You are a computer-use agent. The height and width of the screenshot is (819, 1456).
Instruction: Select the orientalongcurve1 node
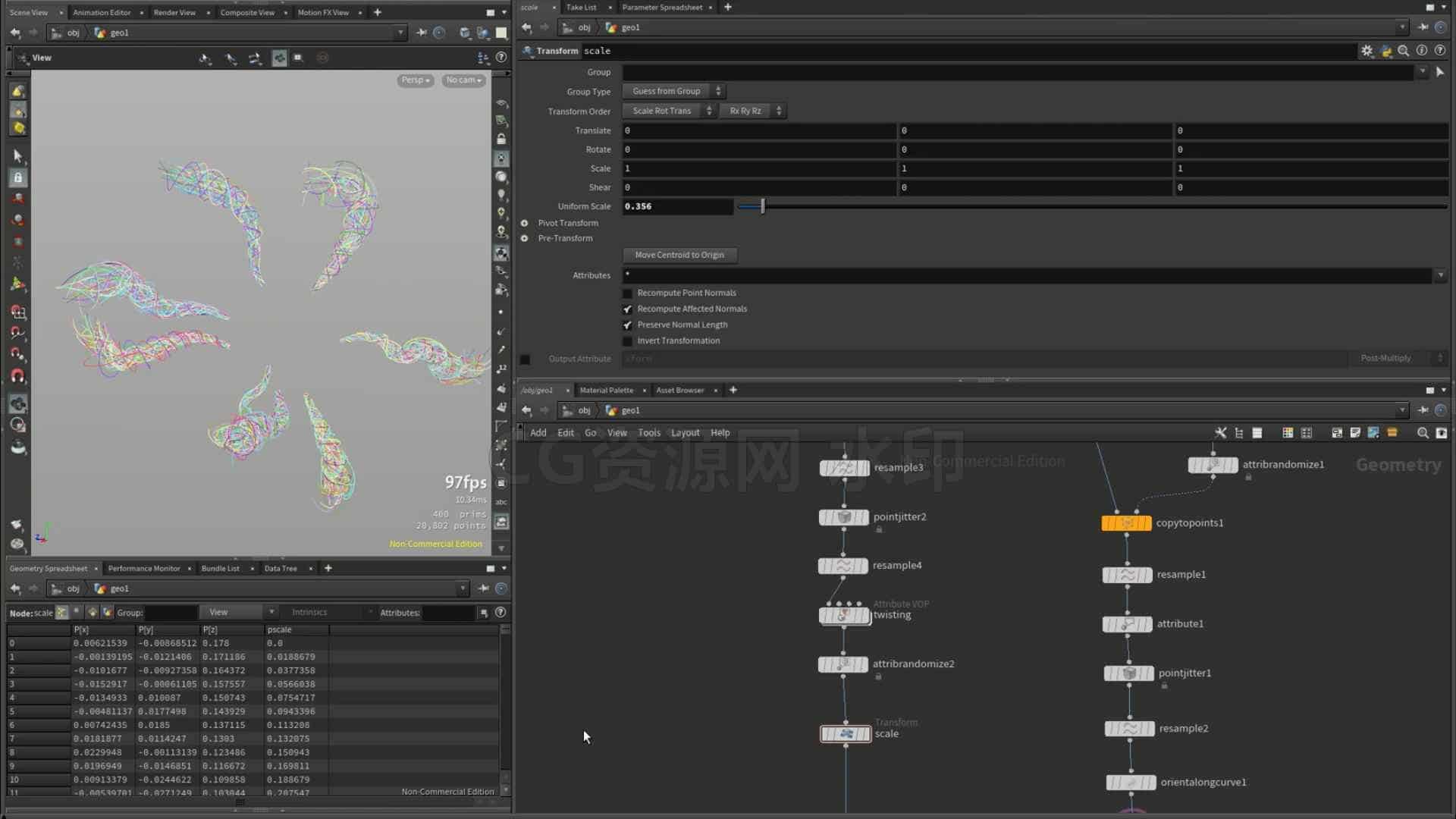(x=1131, y=783)
